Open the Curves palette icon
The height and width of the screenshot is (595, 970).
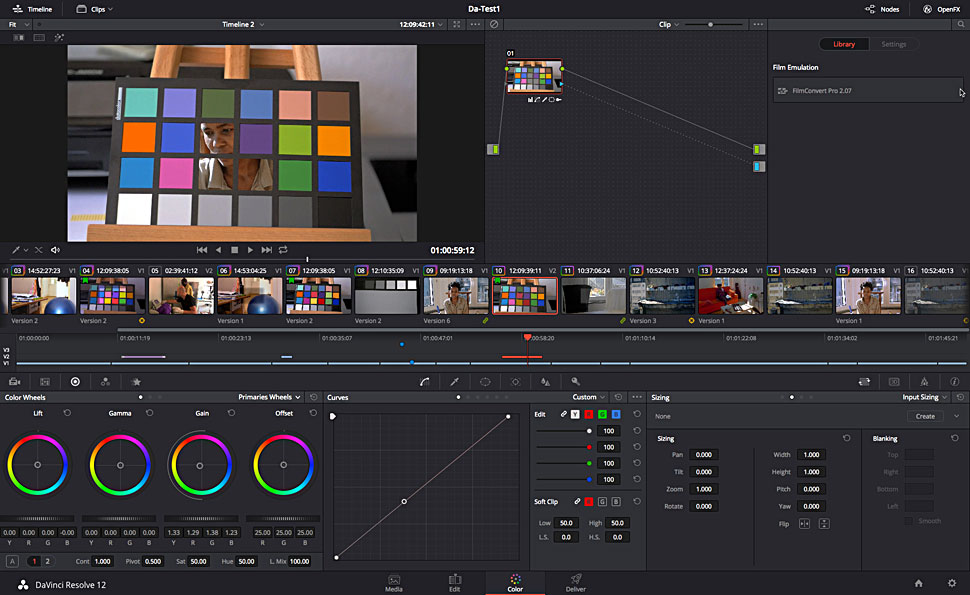click(x=424, y=381)
